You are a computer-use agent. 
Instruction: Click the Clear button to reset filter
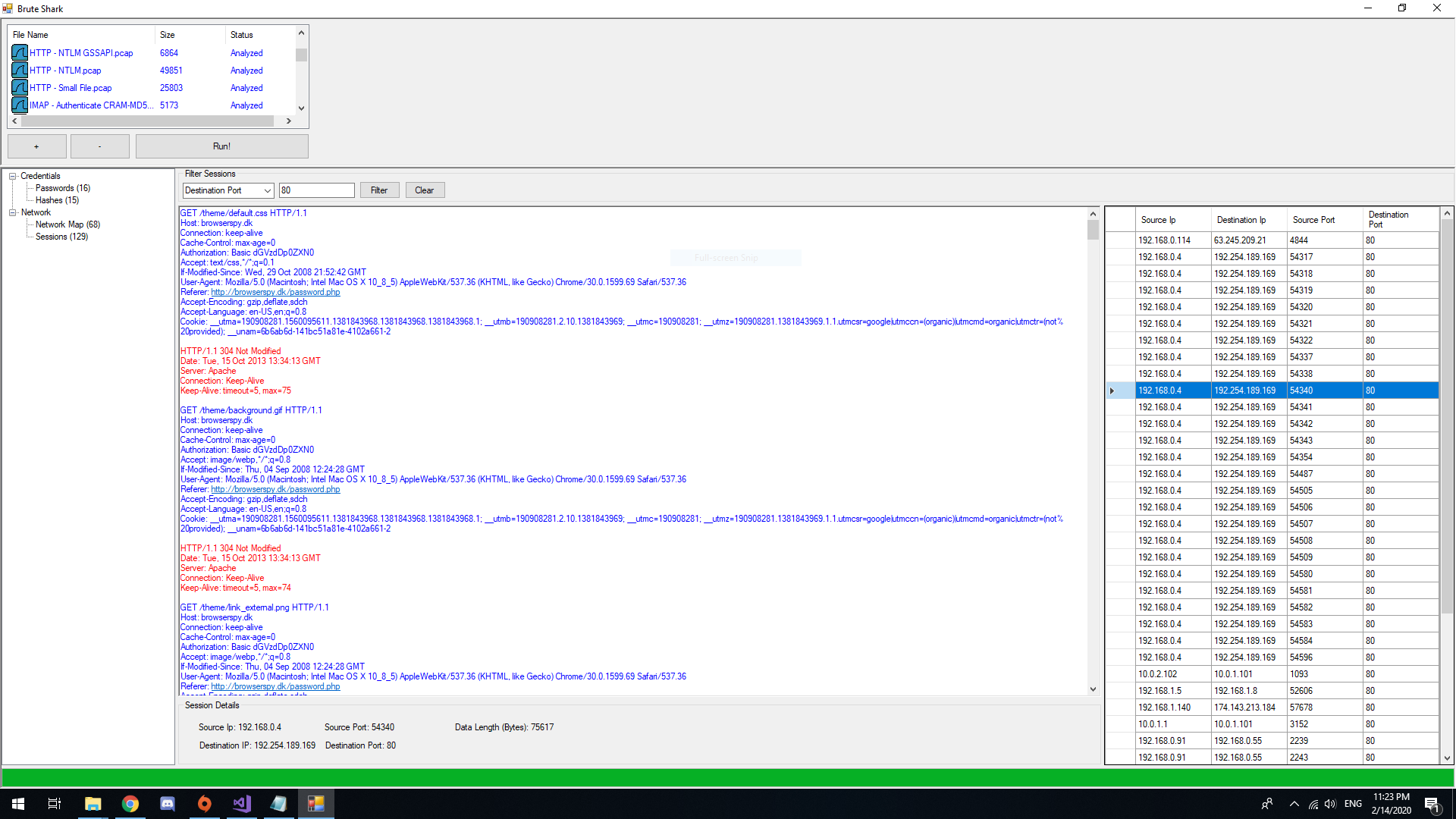tap(424, 189)
